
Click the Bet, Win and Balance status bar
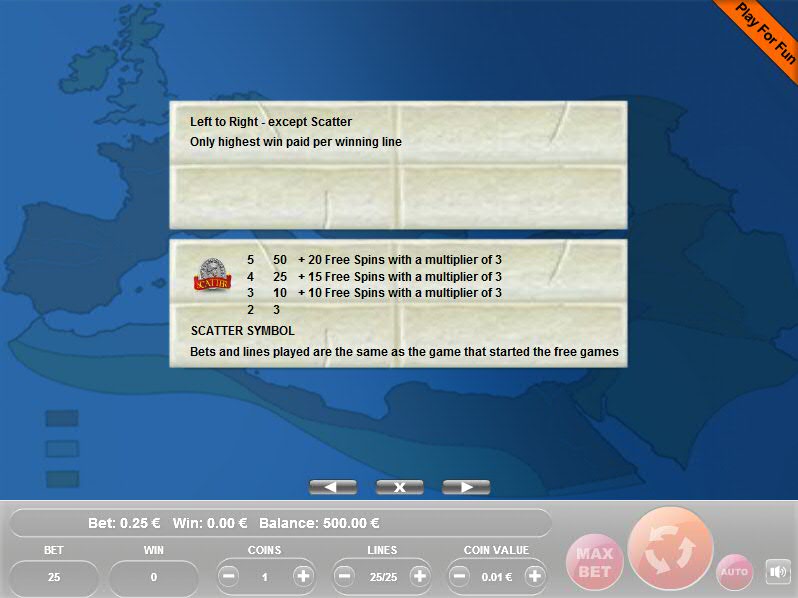280,523
